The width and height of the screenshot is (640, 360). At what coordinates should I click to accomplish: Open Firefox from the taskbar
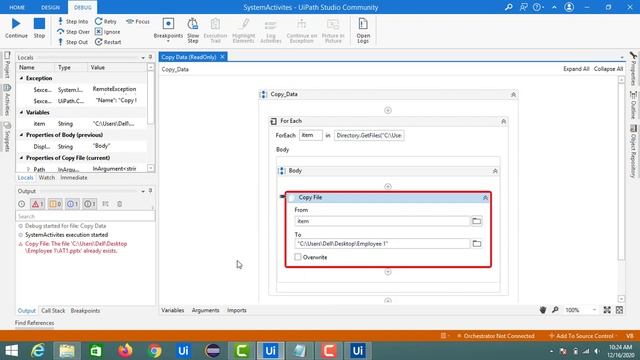(125, 351)
